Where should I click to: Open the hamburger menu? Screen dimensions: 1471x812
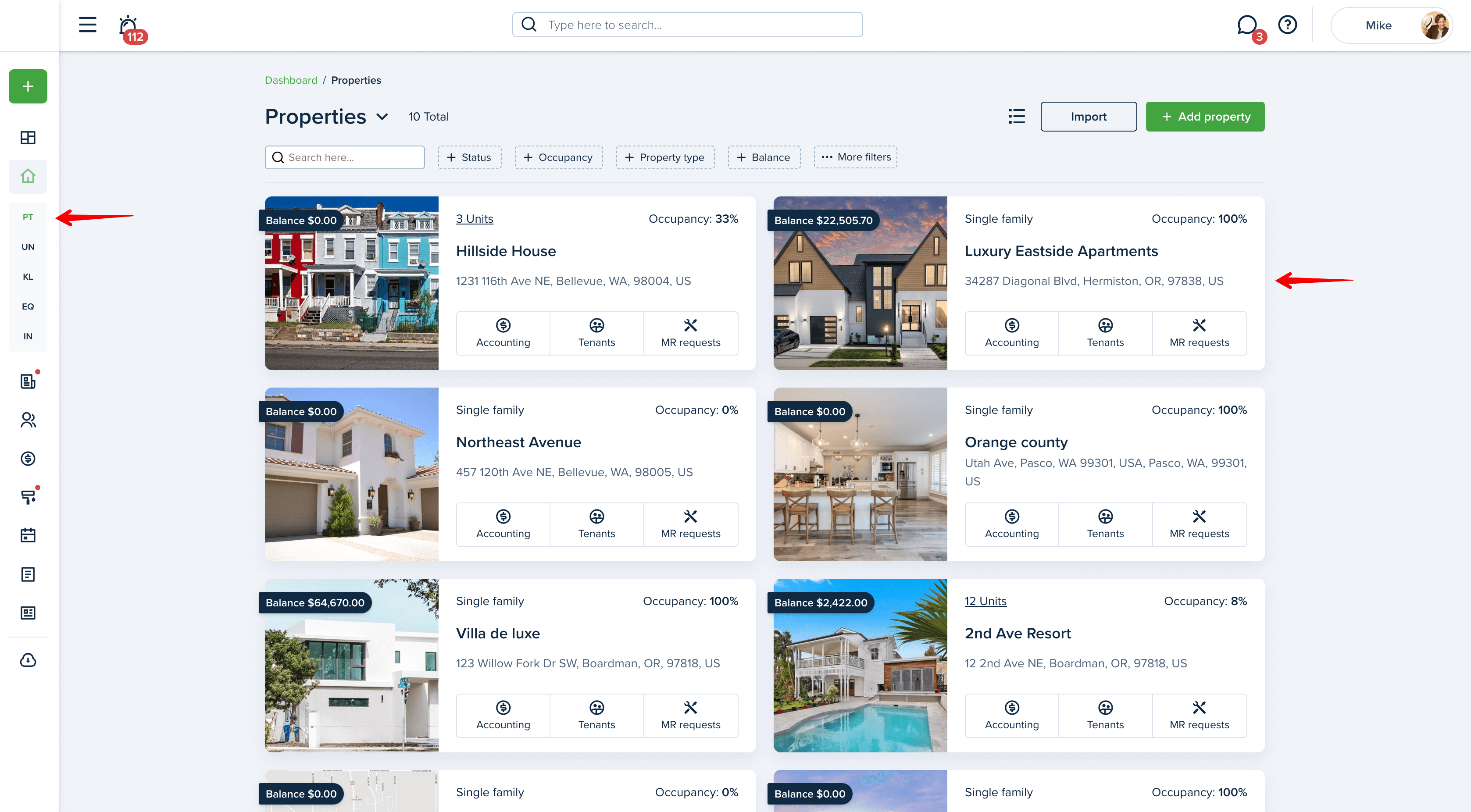[87, 25]
